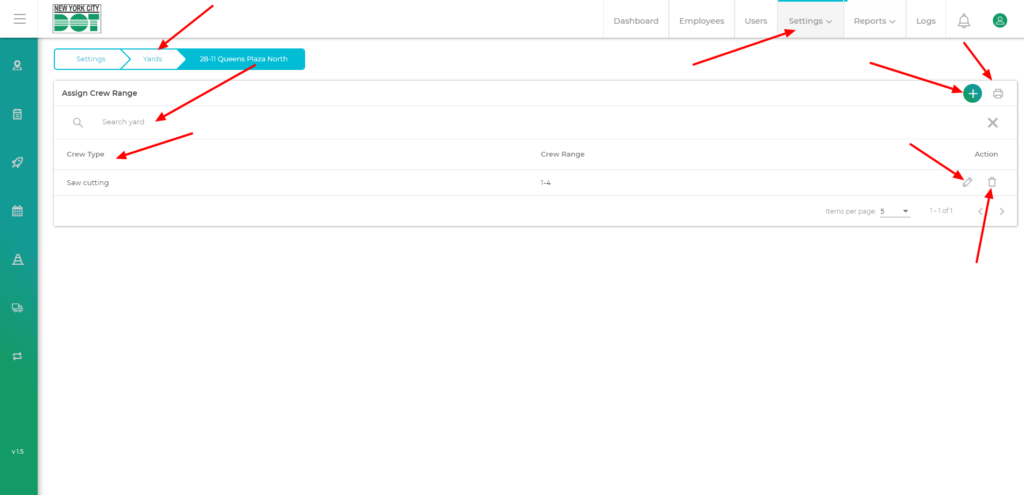This screenshot has width=1024, height=495.
Task: Click the green add crew range button
Action: (x=972, y=93)
